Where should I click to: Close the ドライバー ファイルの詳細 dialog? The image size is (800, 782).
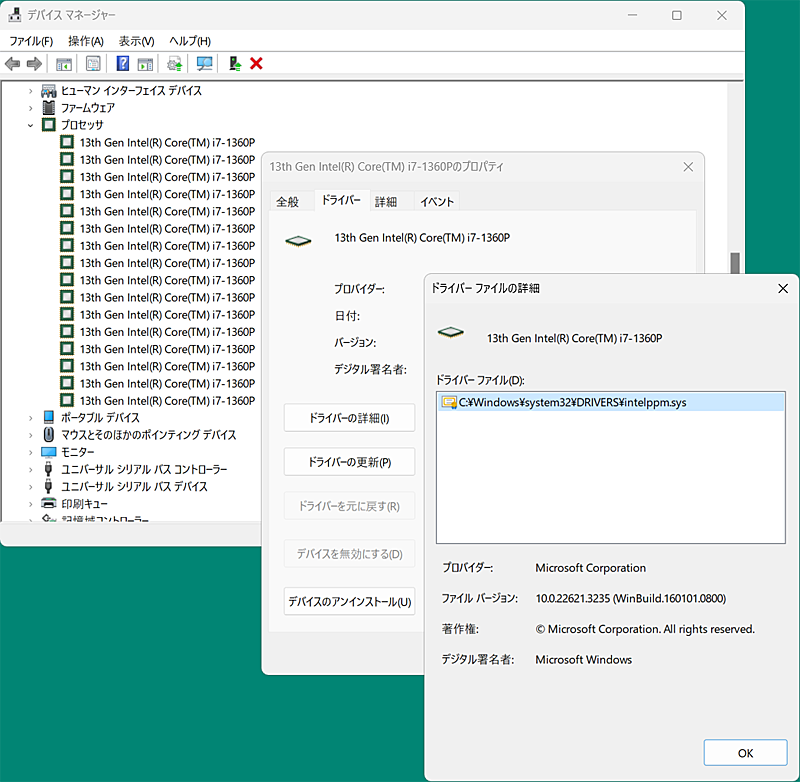pos(783,289)
